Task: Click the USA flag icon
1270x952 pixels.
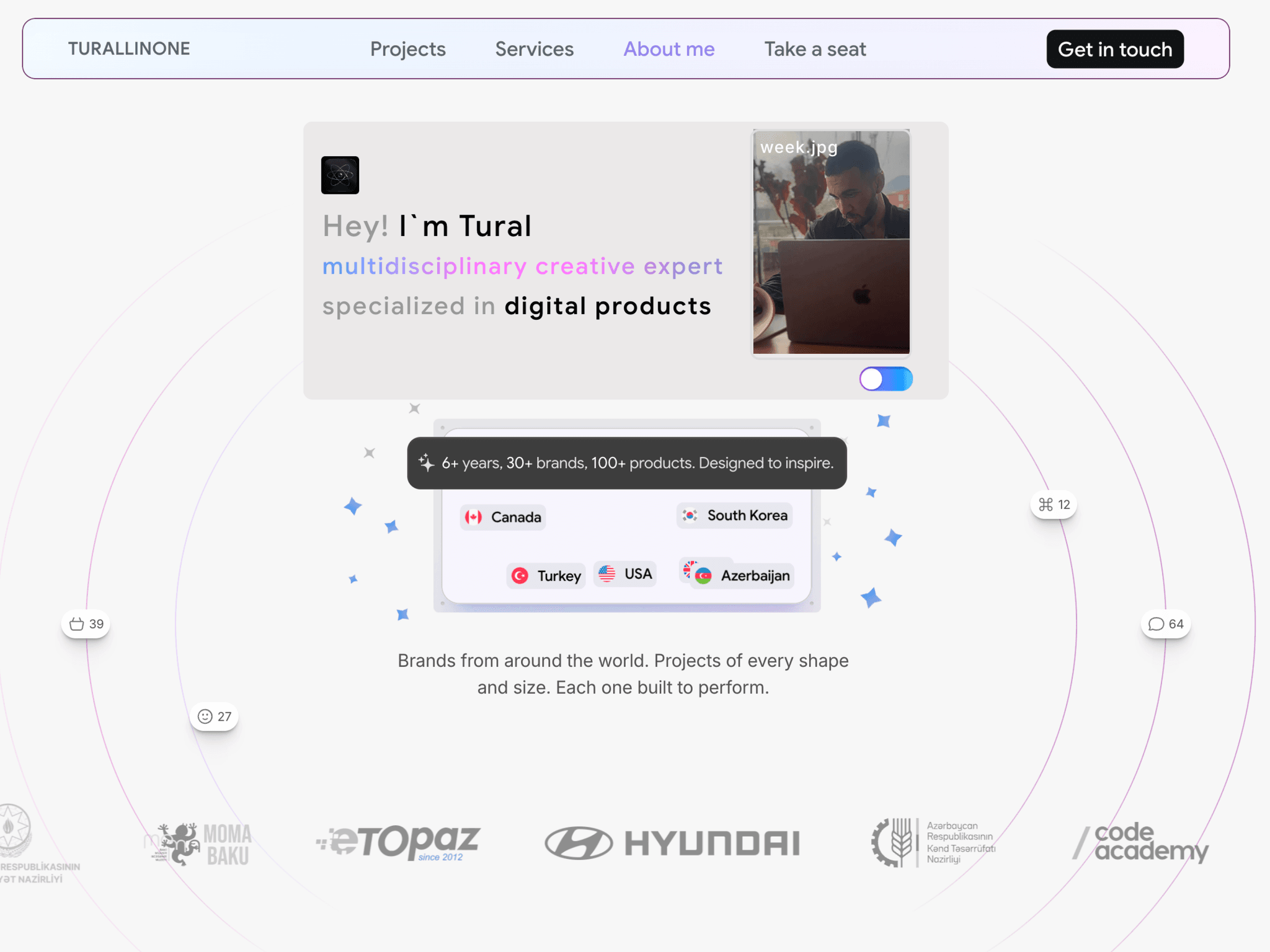Action: coord(606,574)
